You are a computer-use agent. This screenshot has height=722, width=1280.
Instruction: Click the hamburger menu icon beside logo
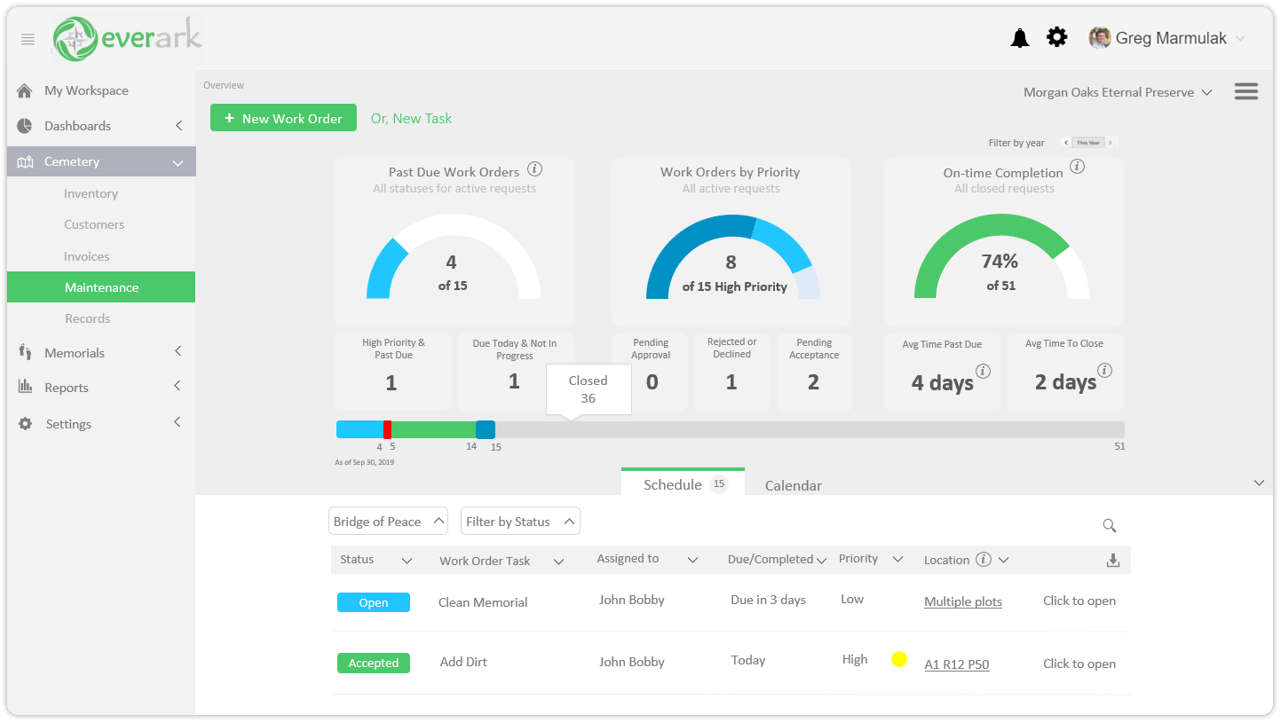[28, 39]
